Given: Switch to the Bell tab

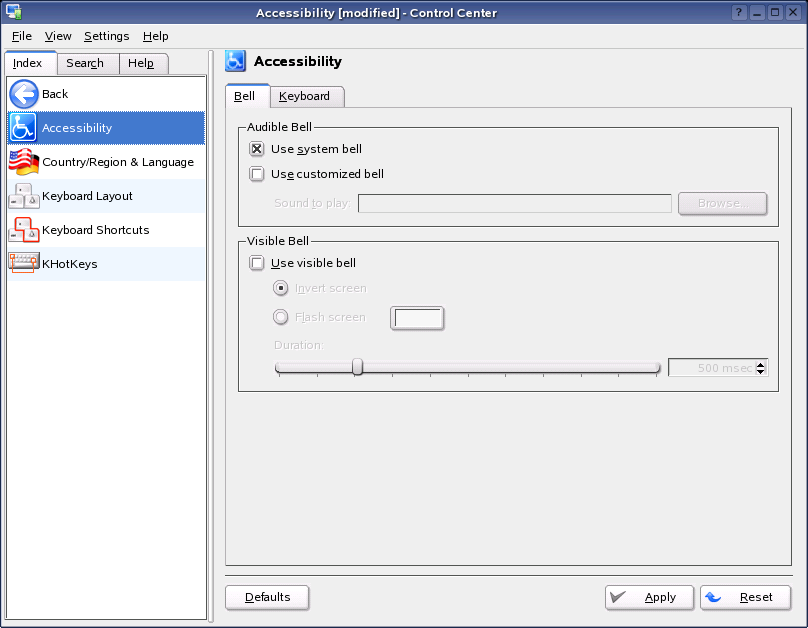Looking at the screenshot, I should point(247,96).
